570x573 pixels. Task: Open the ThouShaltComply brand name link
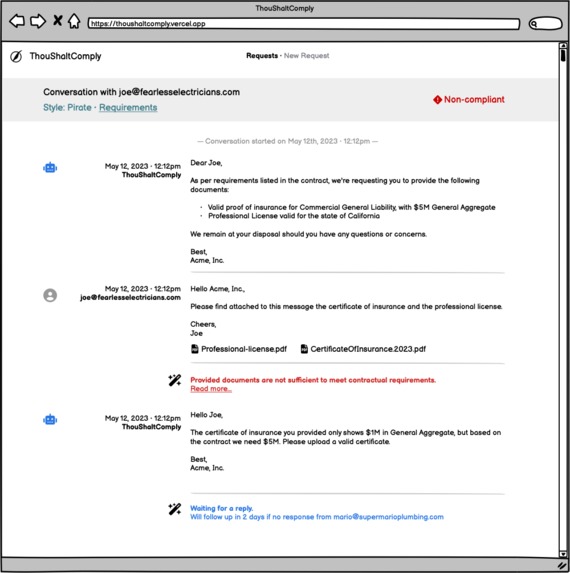[x=65, y=56]
